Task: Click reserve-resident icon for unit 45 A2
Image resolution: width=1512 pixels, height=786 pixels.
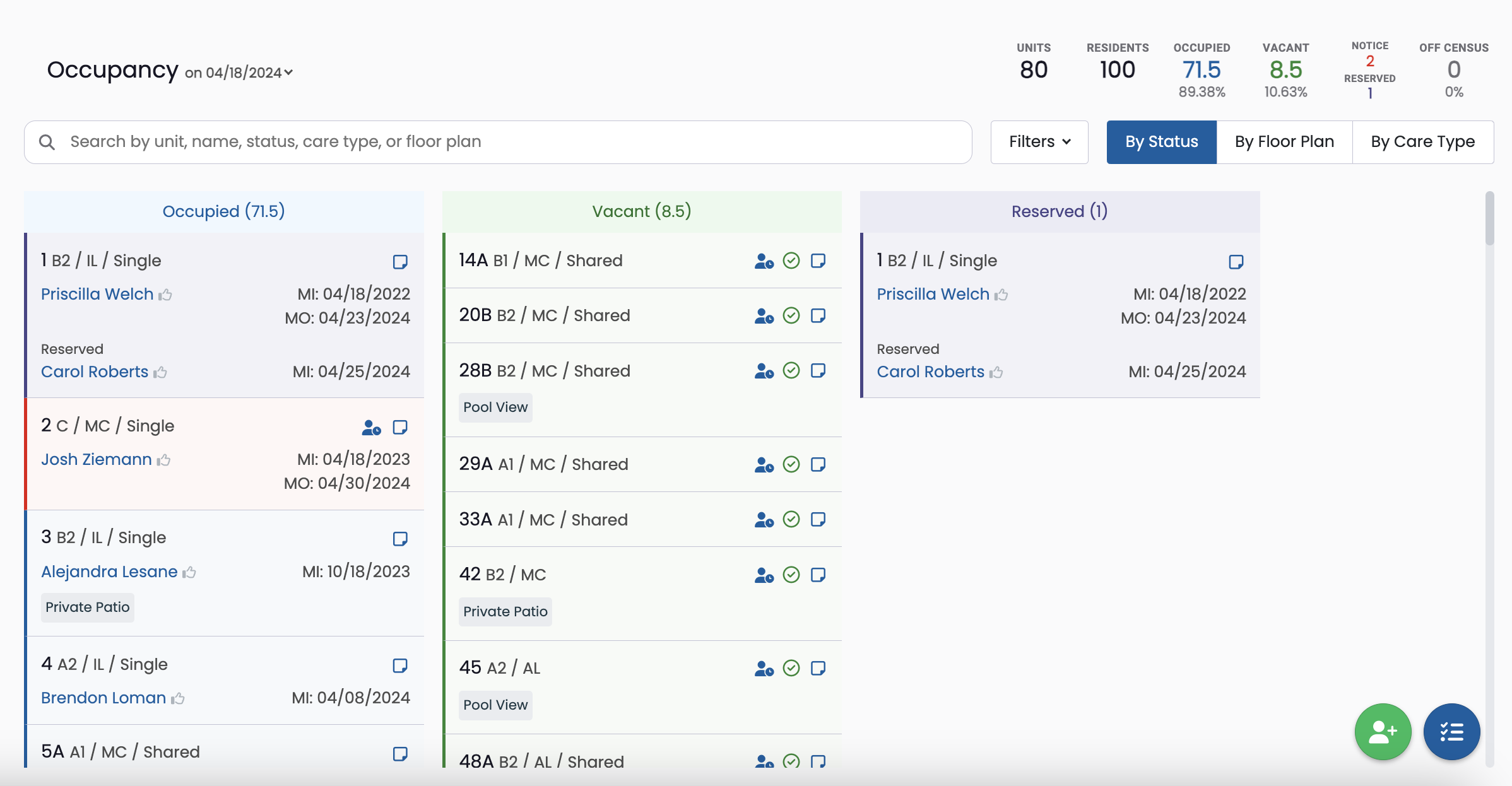Action: click(764, 669)
